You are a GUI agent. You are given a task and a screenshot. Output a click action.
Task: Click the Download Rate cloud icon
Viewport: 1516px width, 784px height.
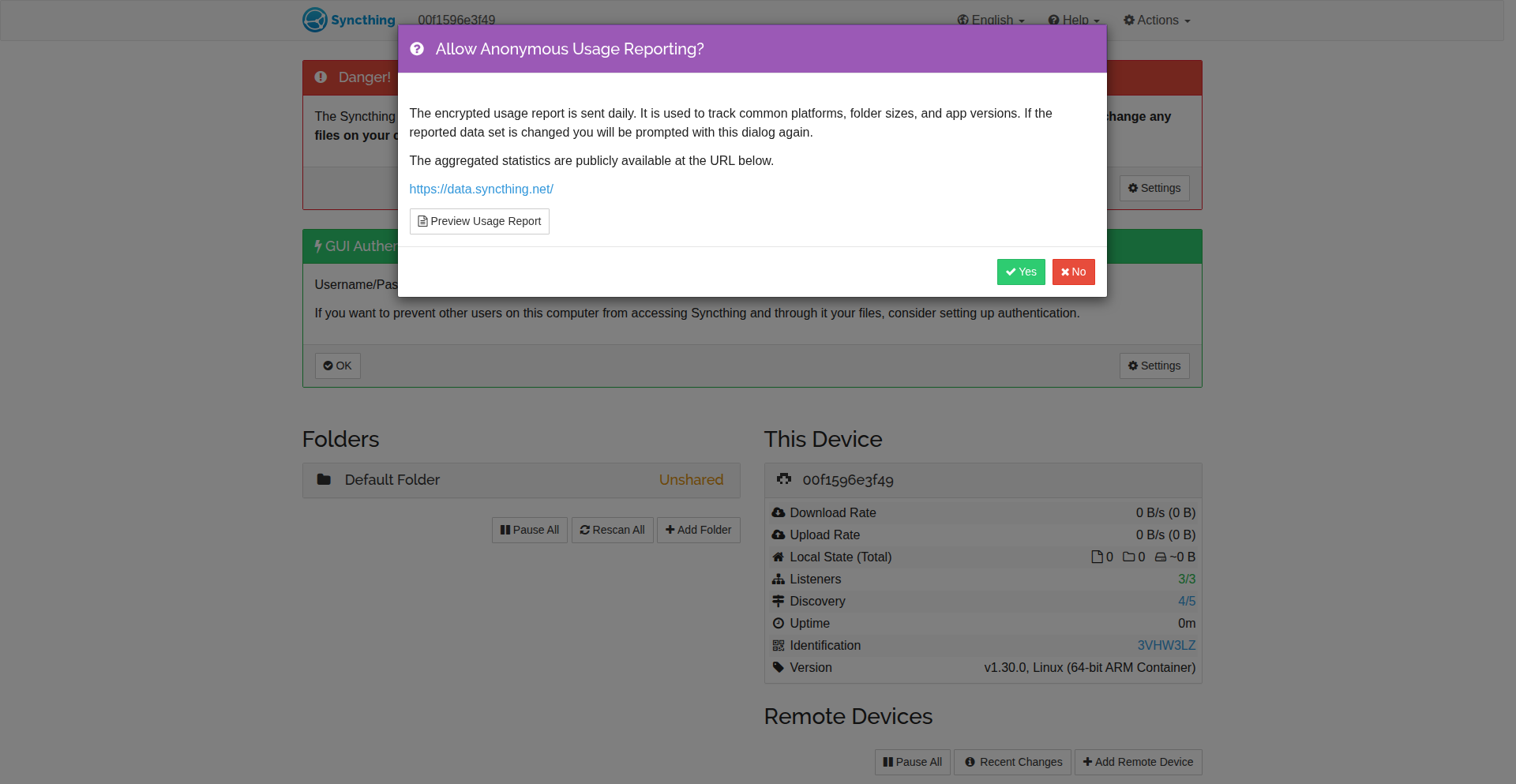tap(779, 512)
